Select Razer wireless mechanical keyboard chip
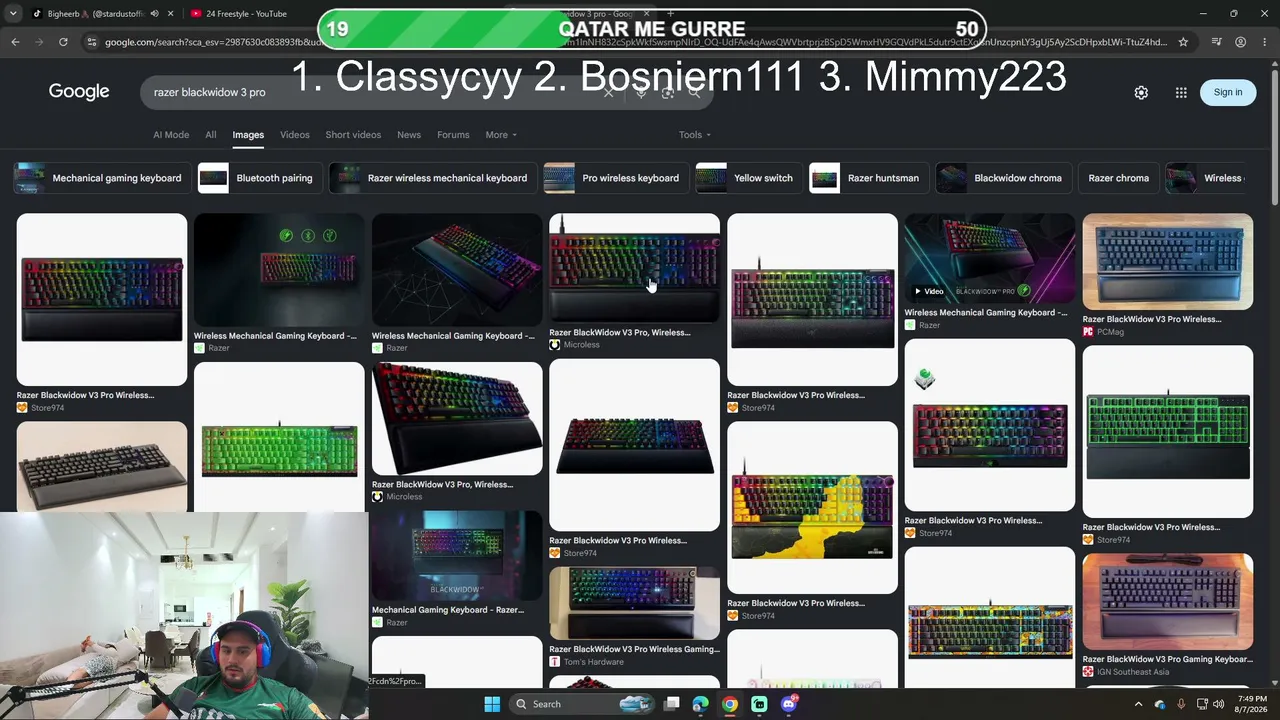The image size is (1280, 720). [431, 178]
